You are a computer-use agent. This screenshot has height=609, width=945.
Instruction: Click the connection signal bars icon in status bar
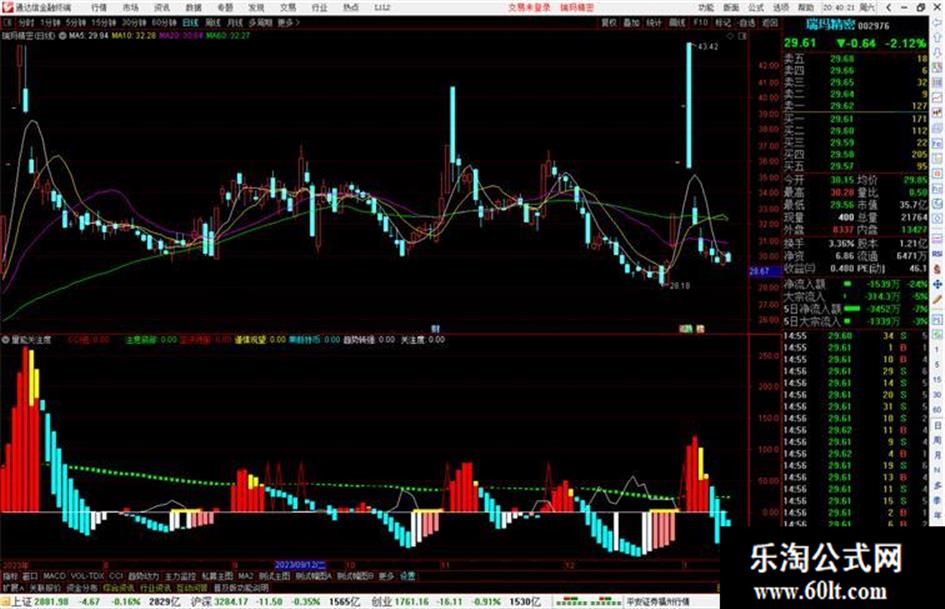(587, 601)
